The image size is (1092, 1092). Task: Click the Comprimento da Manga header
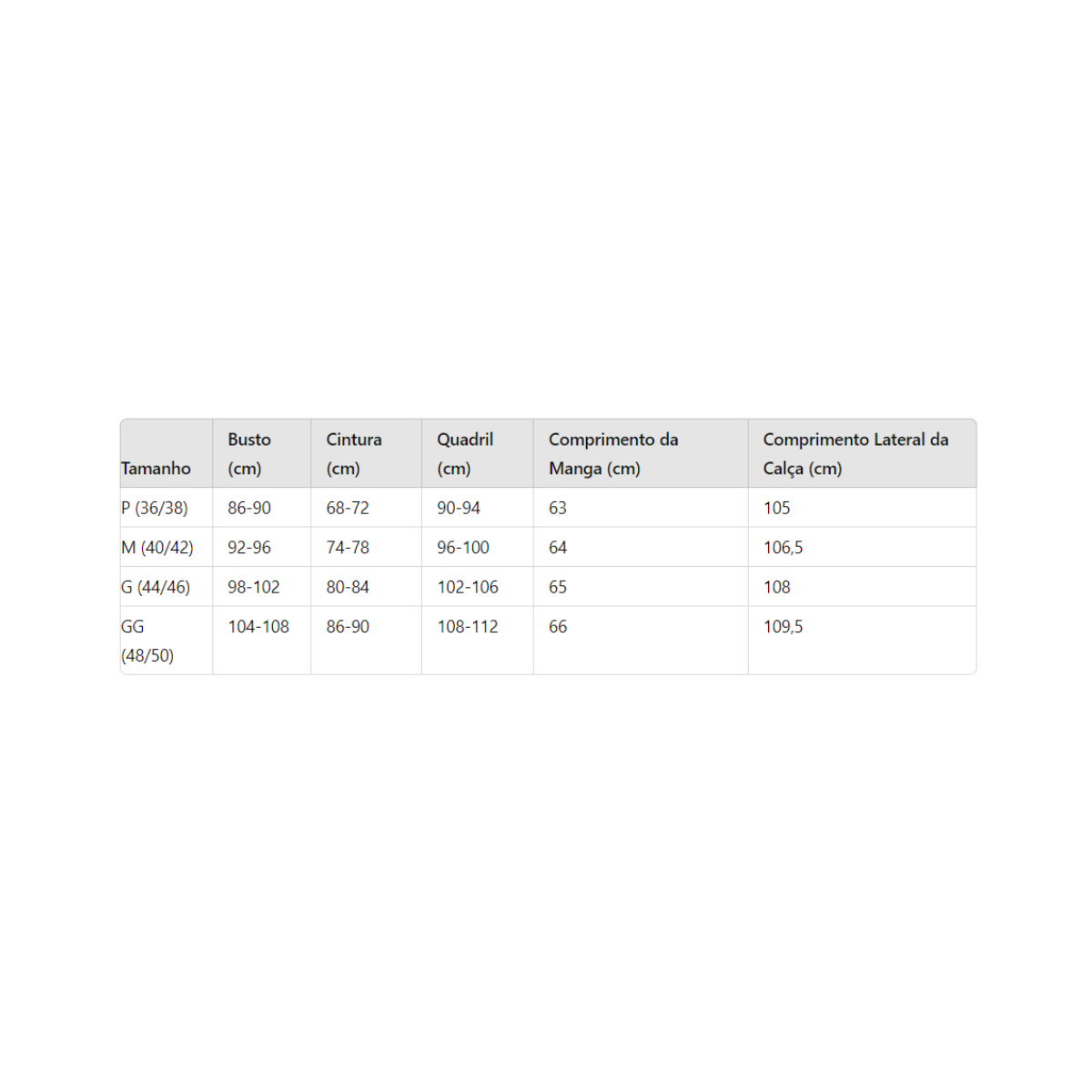point(613,453)
